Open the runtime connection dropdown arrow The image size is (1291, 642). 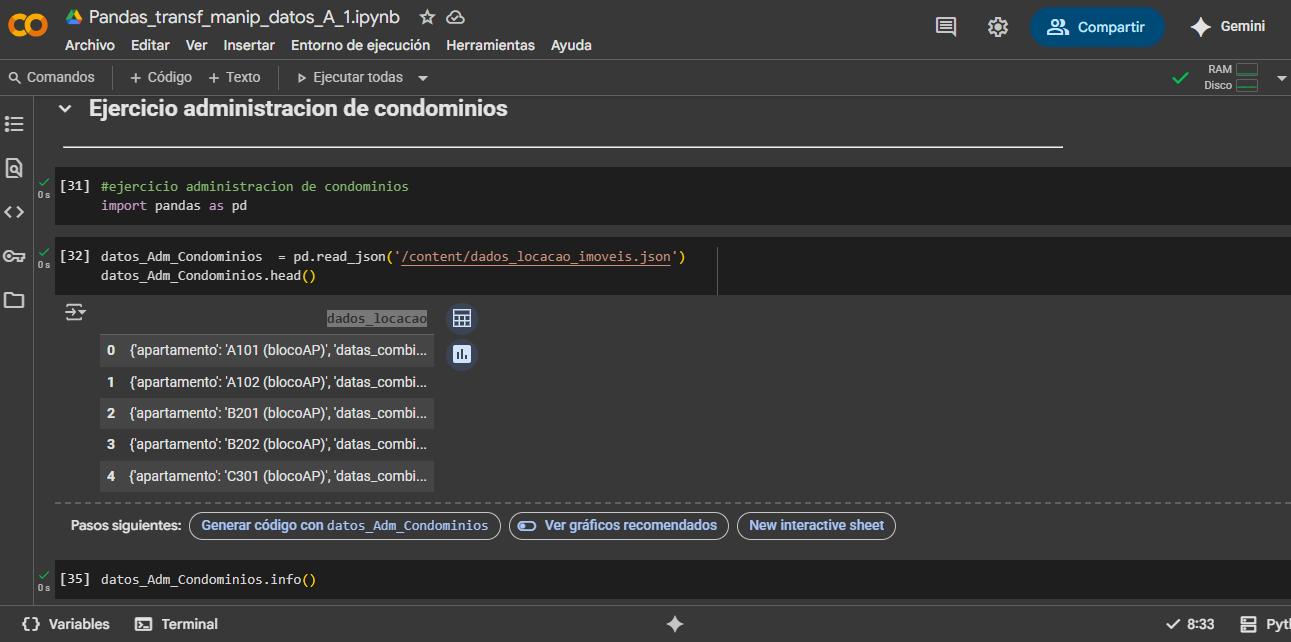pyautogui.click(x=1281, y=78)
